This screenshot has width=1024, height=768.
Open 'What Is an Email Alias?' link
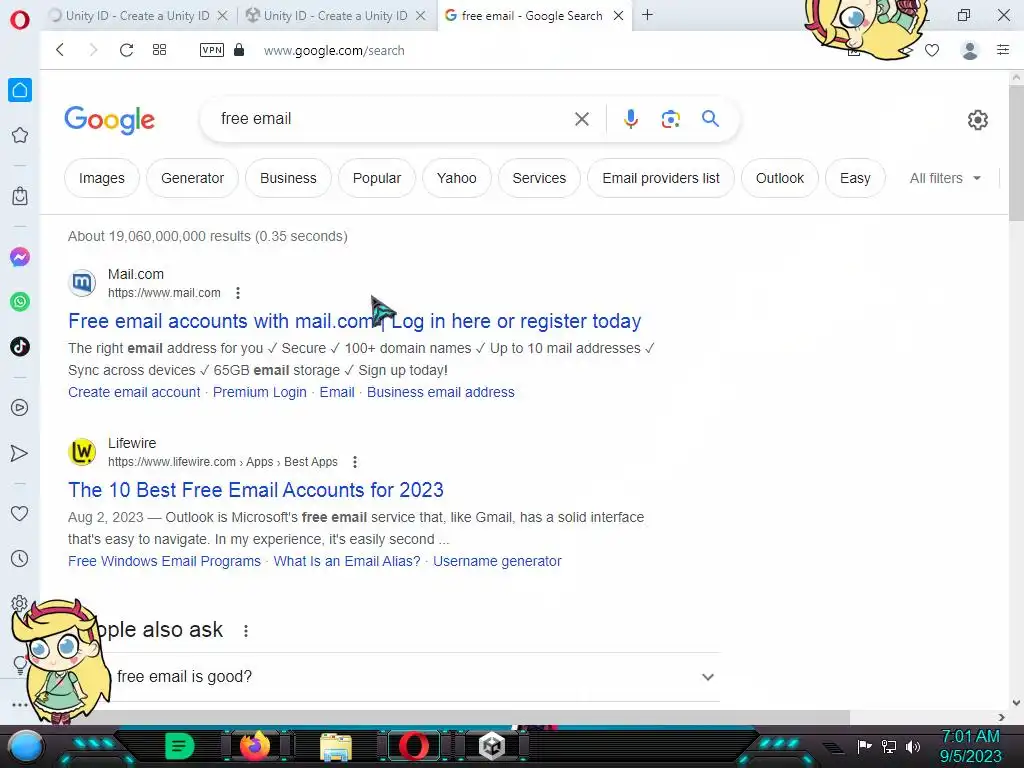[347, 562]
